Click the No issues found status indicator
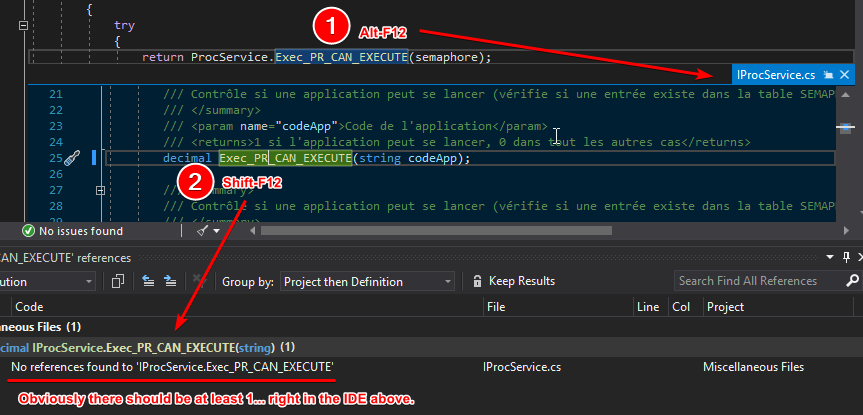 (73, 231)
